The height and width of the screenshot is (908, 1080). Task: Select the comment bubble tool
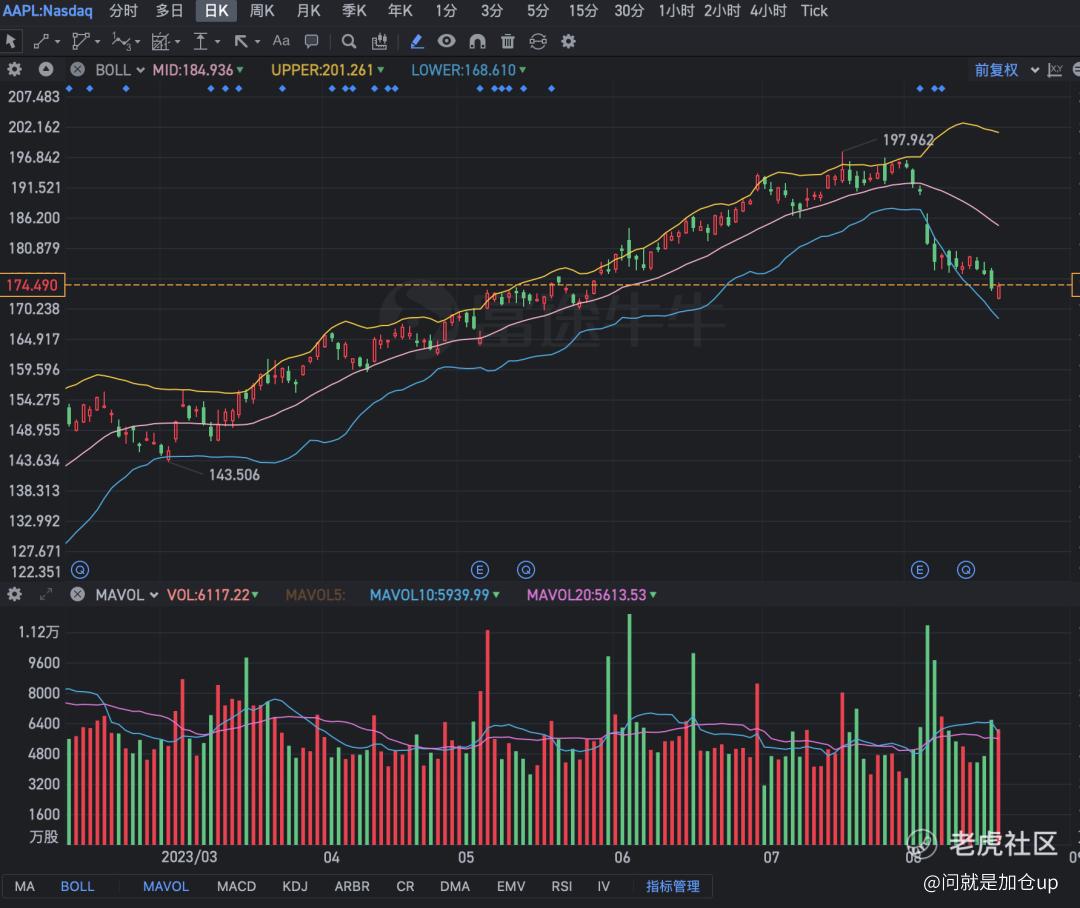point(311,41)
